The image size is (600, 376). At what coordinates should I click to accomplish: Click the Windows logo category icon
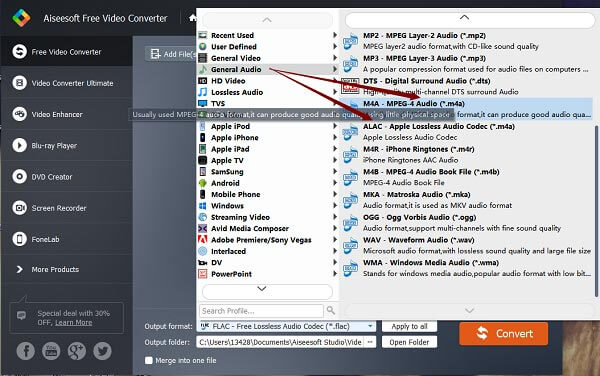(203, 206)
